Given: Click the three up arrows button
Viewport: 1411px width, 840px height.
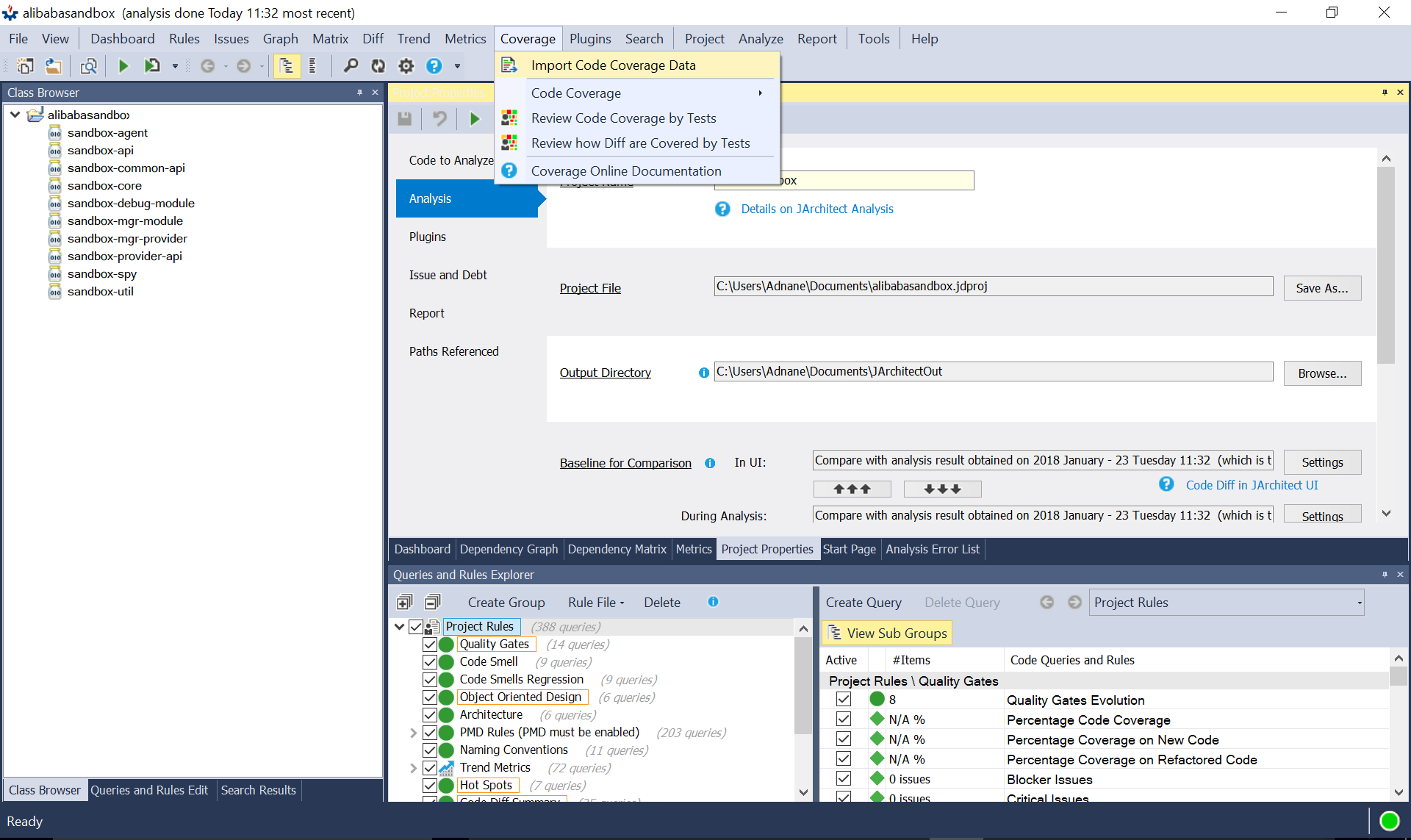Looking at the screenshot, I should click(x=852, y=489).
